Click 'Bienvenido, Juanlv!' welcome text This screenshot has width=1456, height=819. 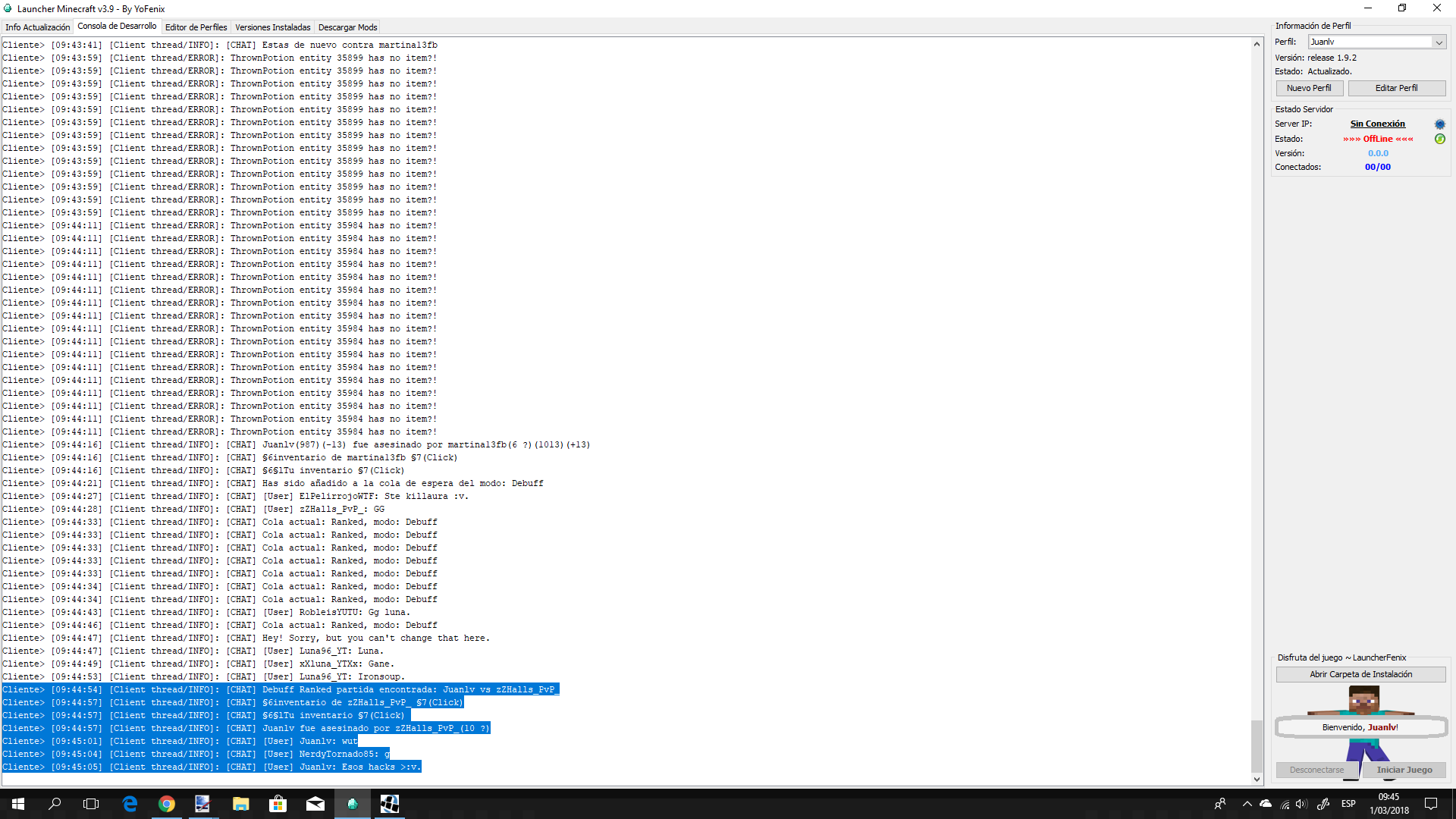pos(1360,728)
